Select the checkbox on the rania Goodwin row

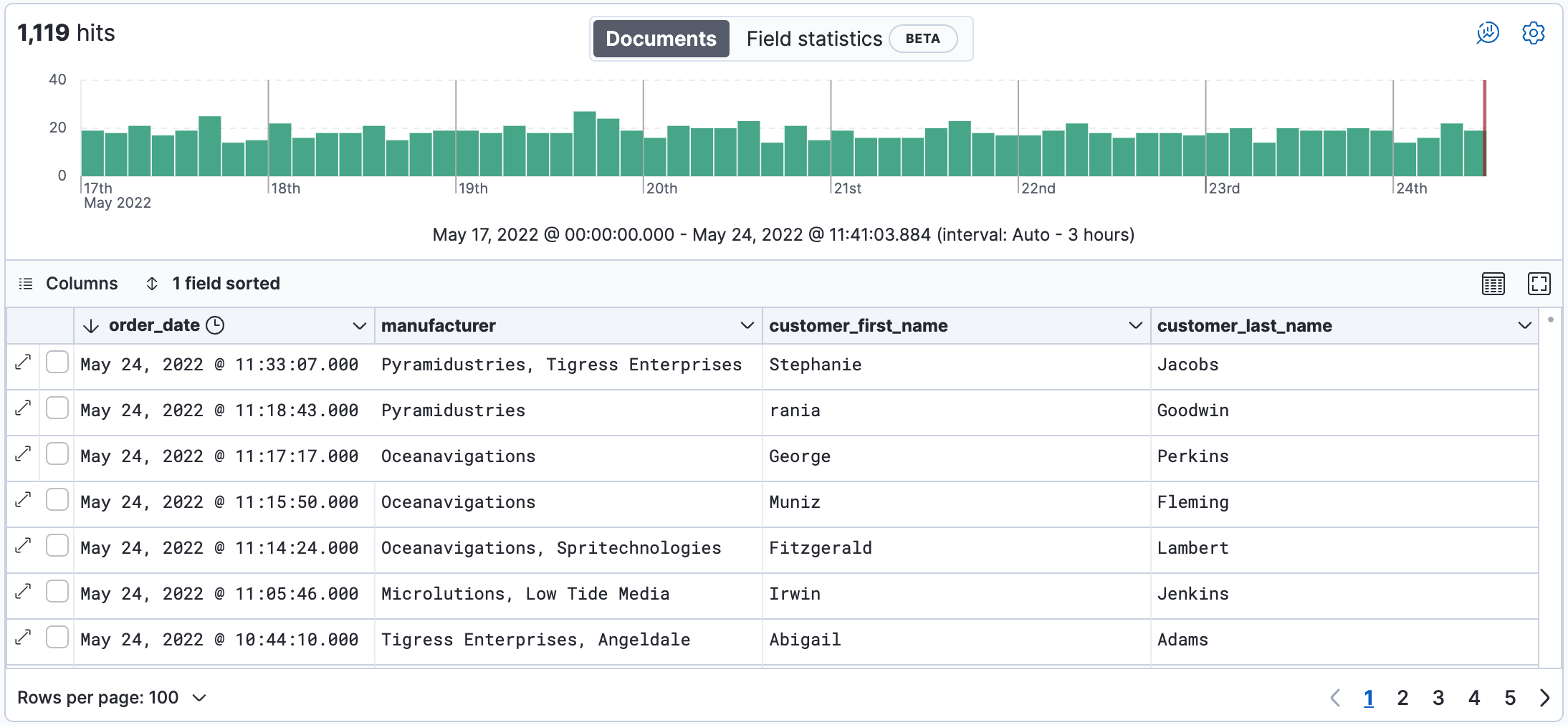pos(57,408)
